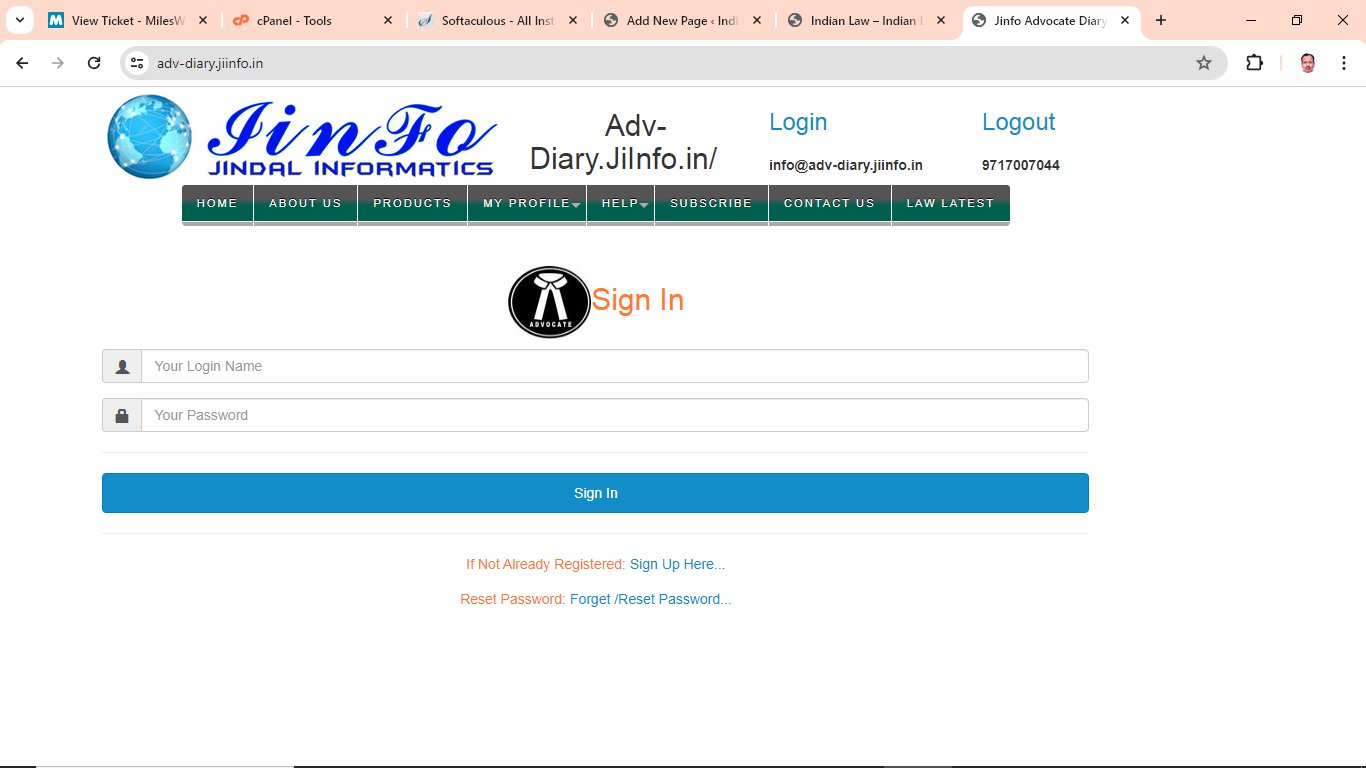Reload the page with the refresh icon
Viewport: 1366px width, 768px height.
(94, 63)
